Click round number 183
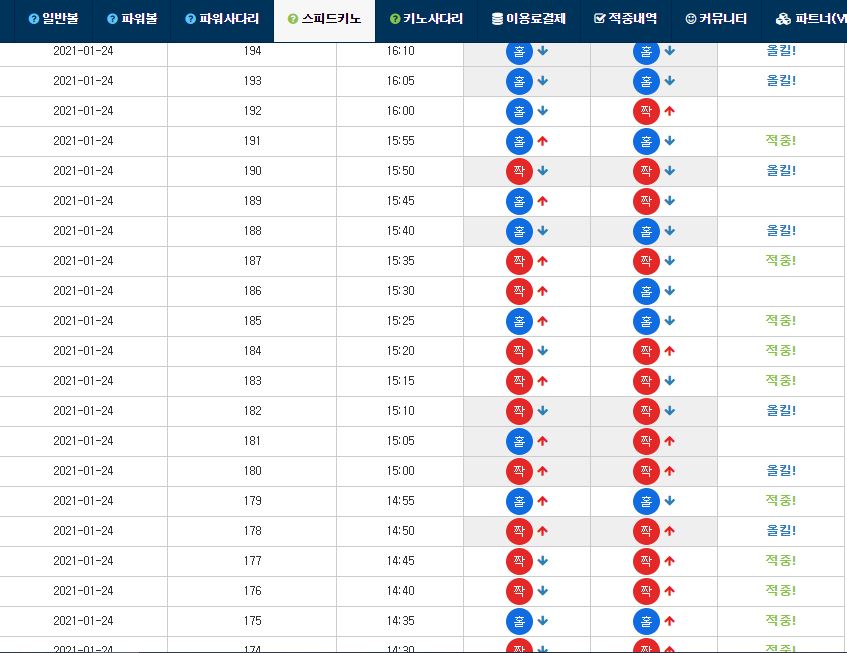Viewport: 847px width, 653px height. coord(252,381)
